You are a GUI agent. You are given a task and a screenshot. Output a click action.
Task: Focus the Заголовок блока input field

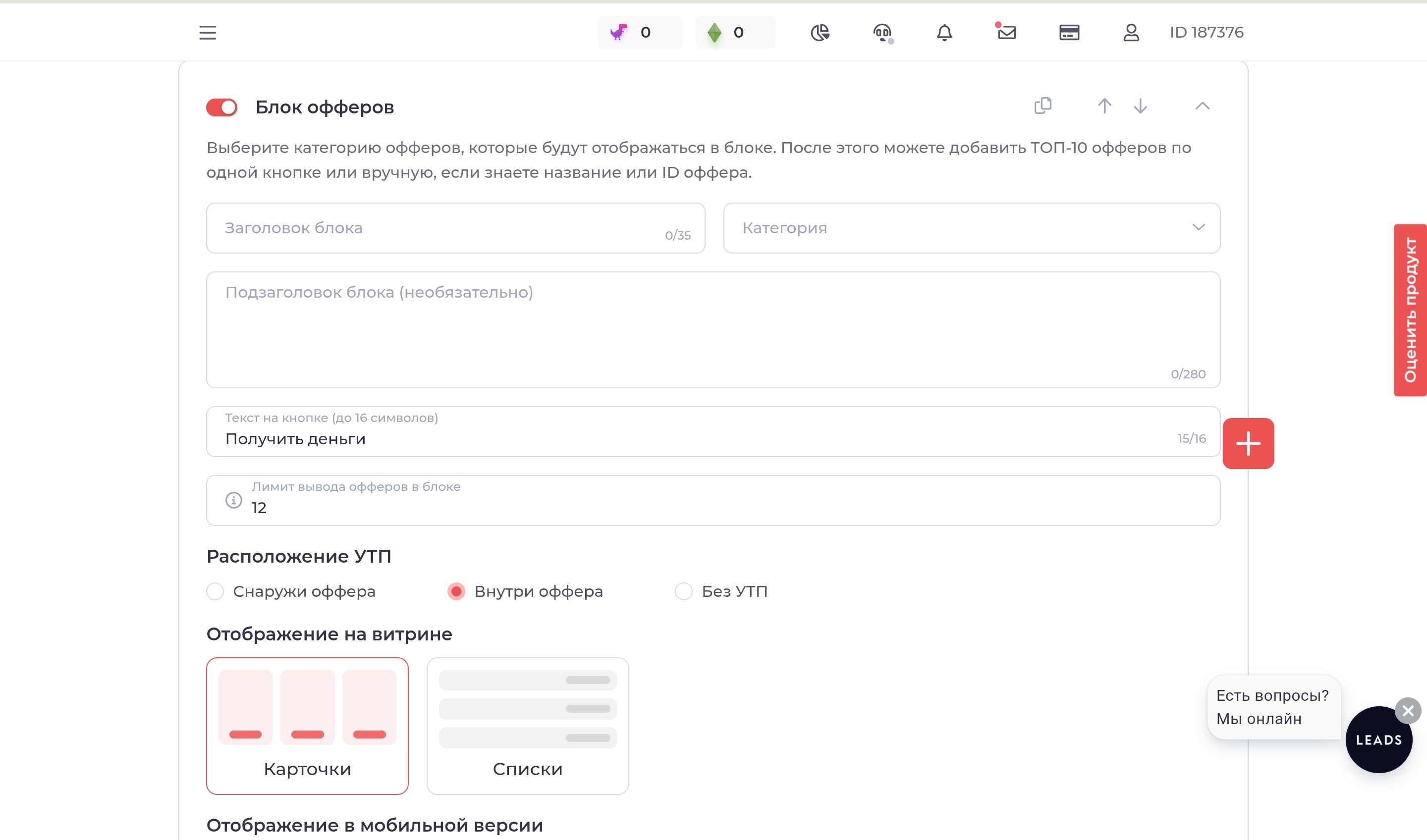456,228
